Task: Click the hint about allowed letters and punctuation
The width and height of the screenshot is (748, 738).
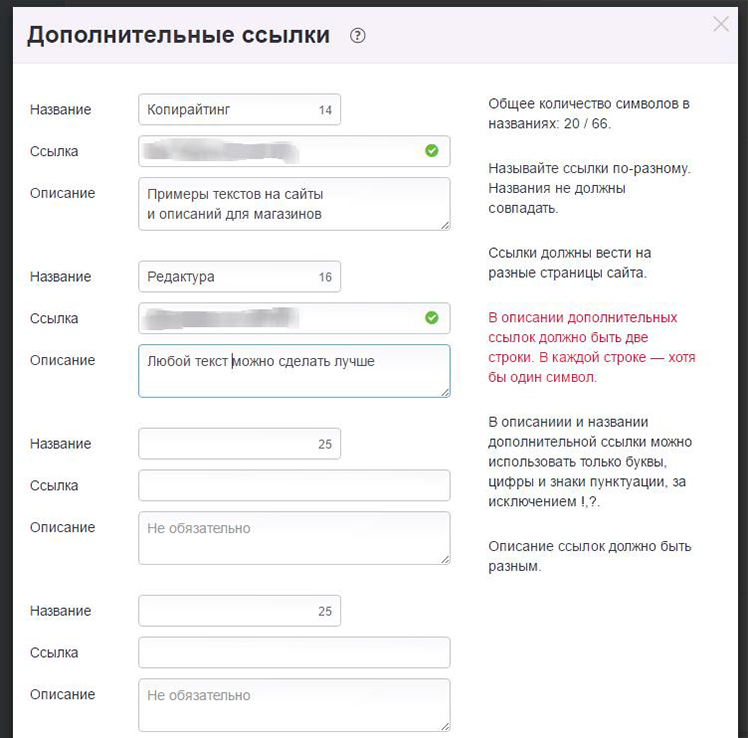Action: point(590,462)
